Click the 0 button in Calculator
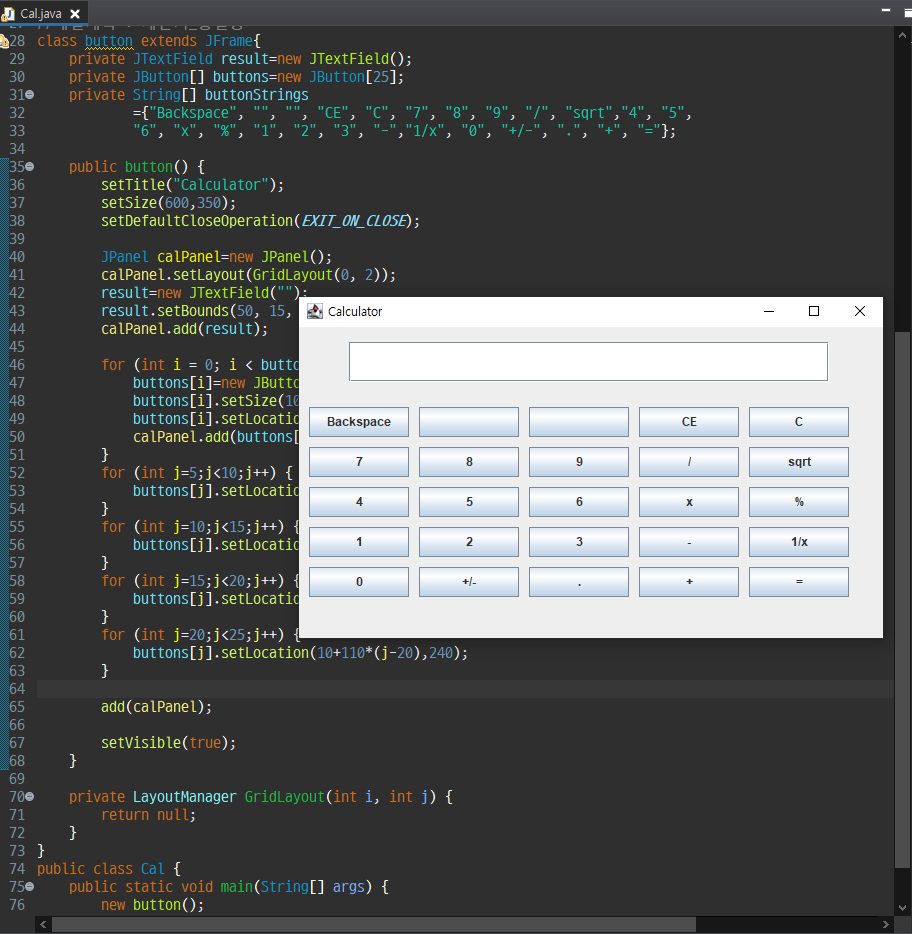912x934 pixels. click(x=359, y=581)
